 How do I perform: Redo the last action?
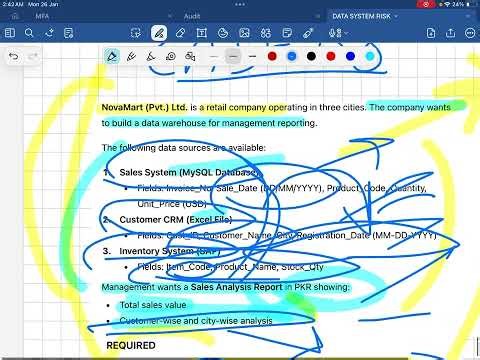33,57
